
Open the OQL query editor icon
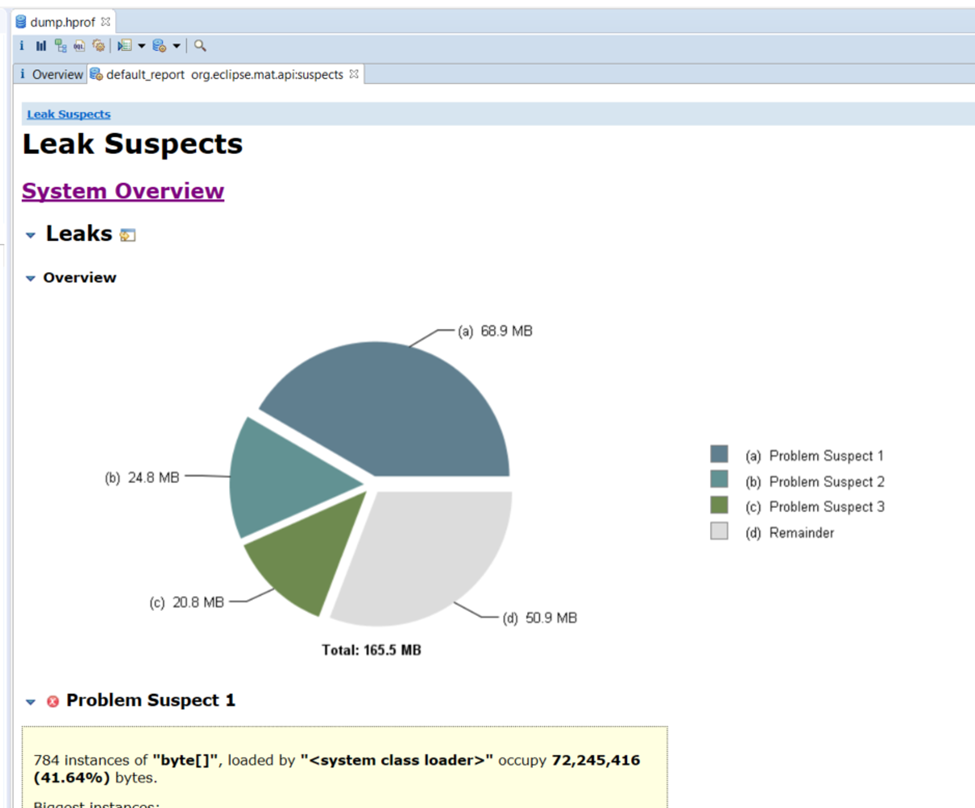[x=79, y=45]
